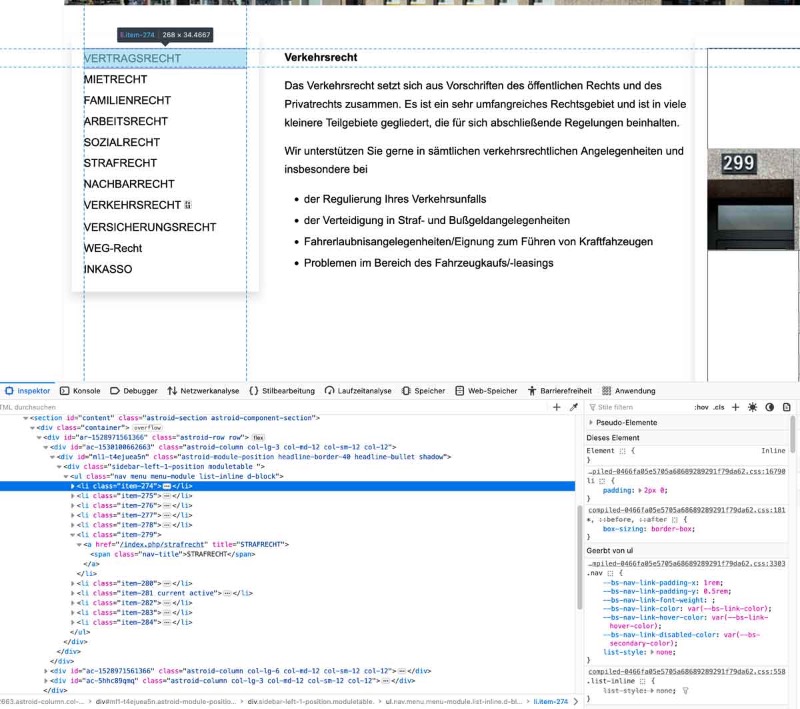Add a new CSS rule with plus icon

[x=735, y=407]
